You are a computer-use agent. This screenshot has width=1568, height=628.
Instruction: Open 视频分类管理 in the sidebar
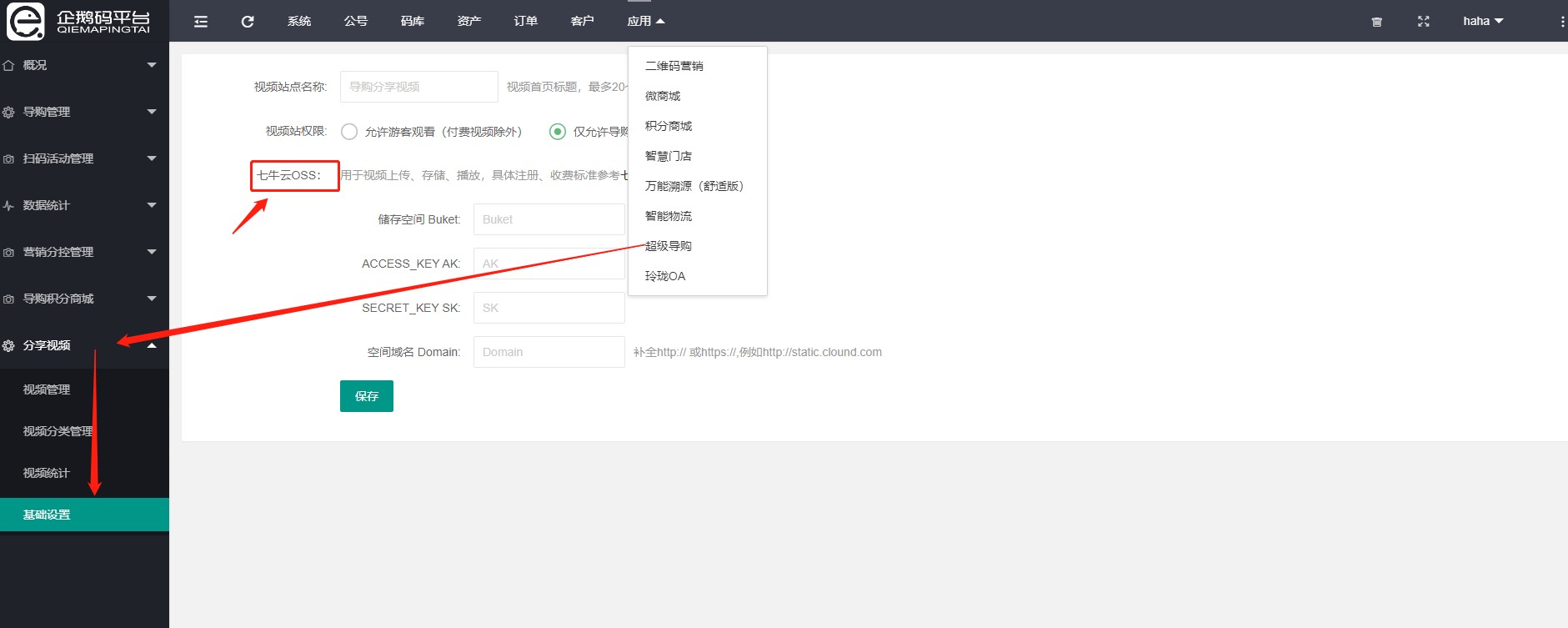(x=84, y=431)
